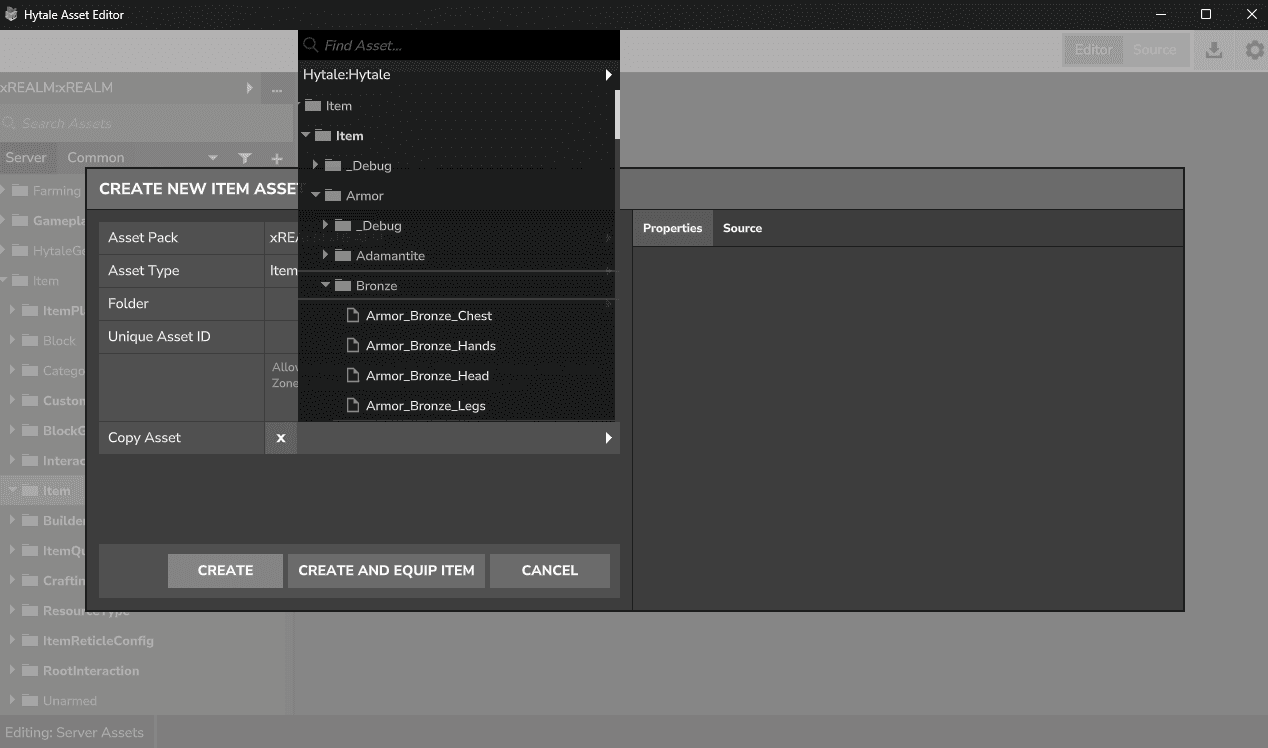Click the filter funnel icon
The height and width of the screenshot is (748, 1268).
pyautogui.click(x=245, y=158)
